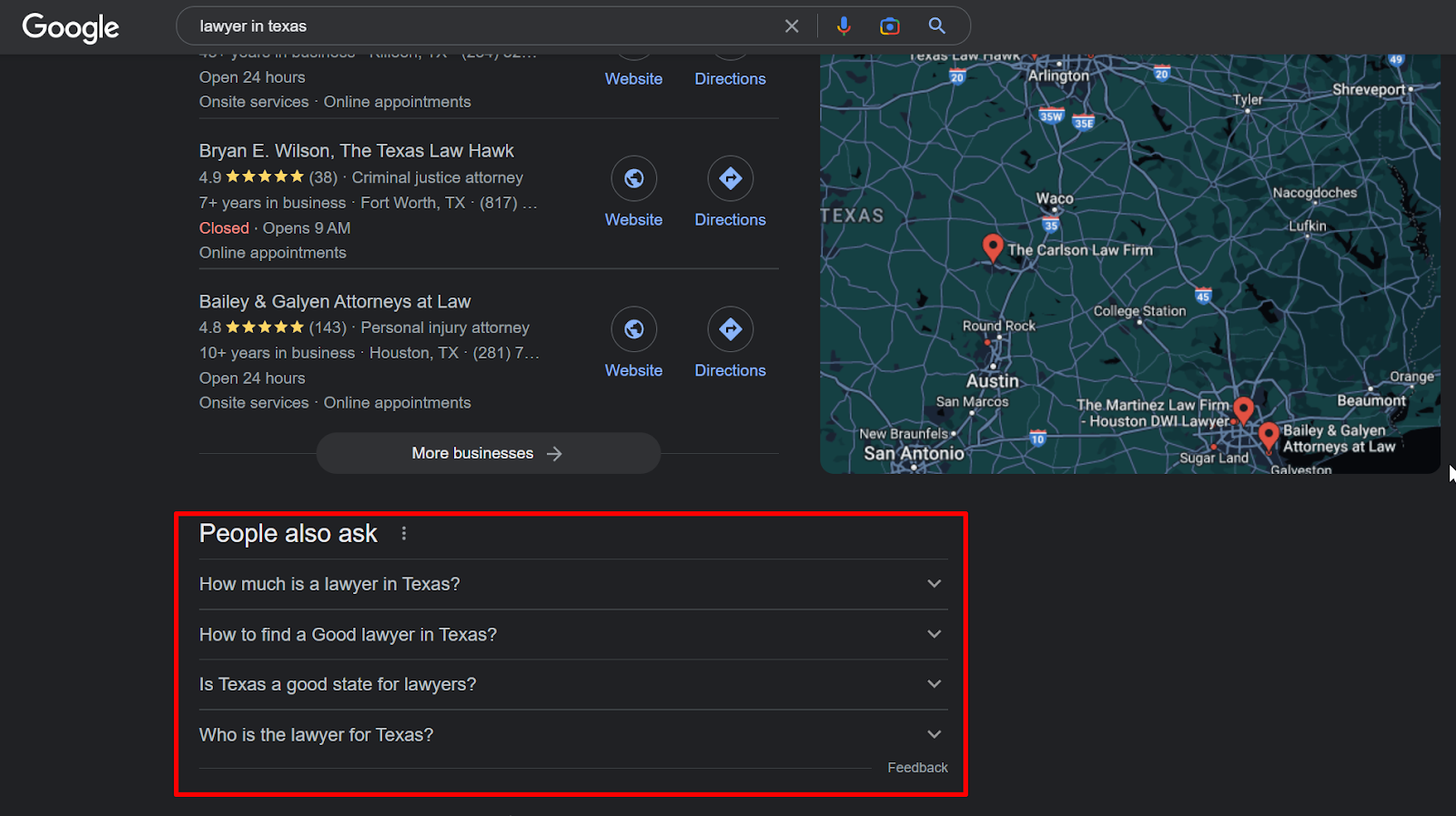This screenshot has height=816, width=1456.
Task: Click 'College Station' label on the map
Action: [x=1140, y=311]
